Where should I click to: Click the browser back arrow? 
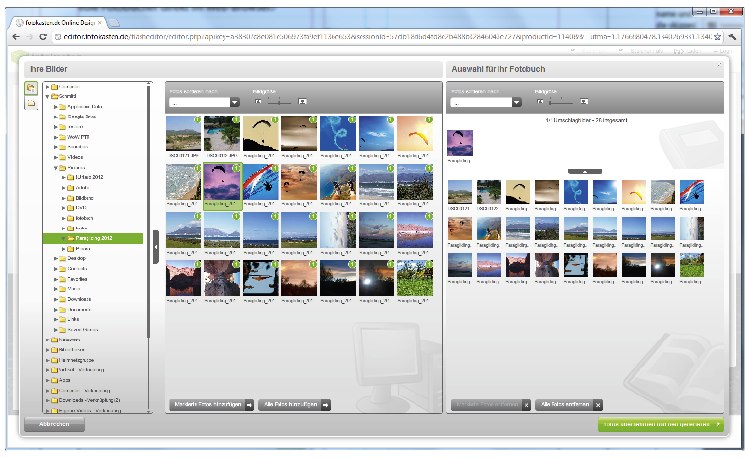click(16, 37)
